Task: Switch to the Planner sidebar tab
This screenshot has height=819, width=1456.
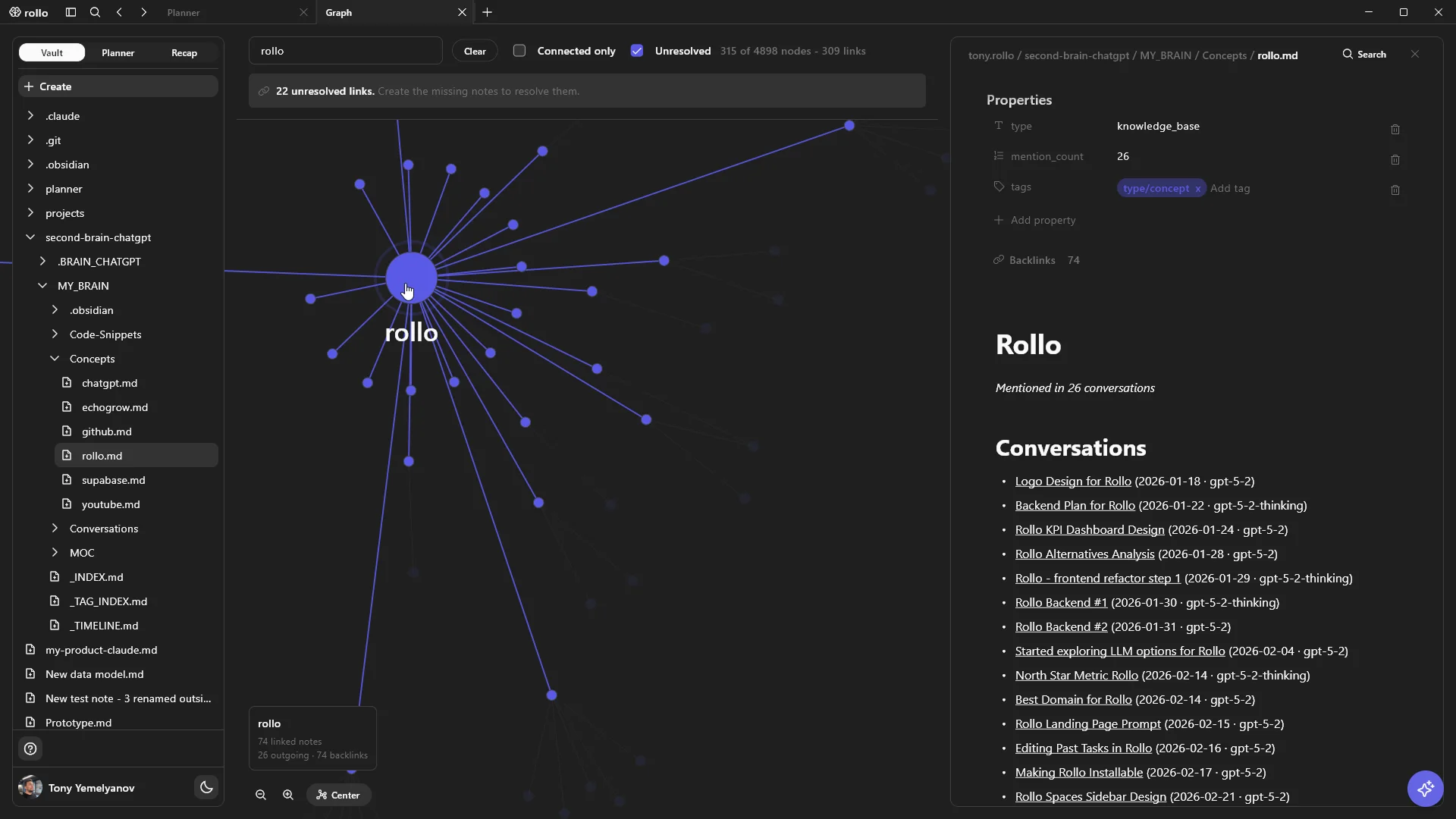Action: click(x=118, y=52)
